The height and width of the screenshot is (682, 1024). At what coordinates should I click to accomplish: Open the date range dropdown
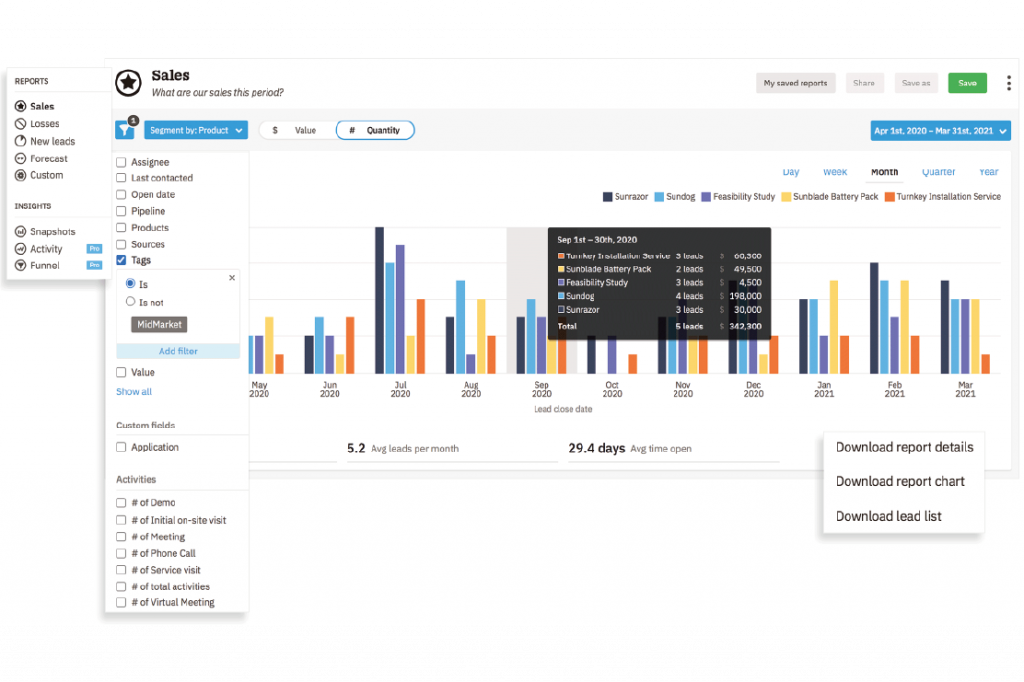(x=940, y=131)
